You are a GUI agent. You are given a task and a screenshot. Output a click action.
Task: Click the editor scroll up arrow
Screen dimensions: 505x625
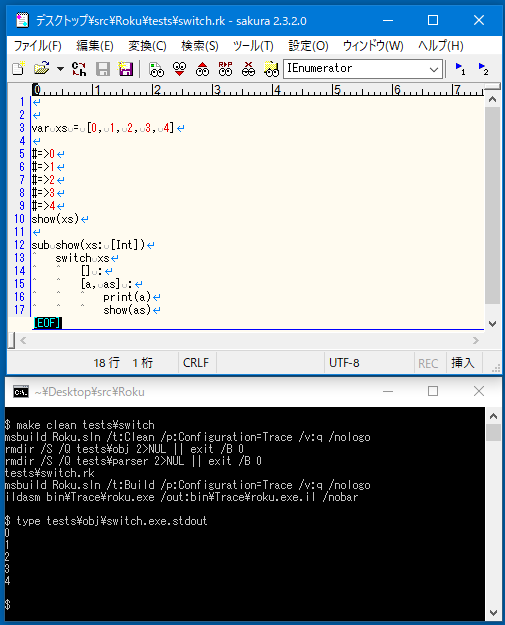[x=492, y=99]
